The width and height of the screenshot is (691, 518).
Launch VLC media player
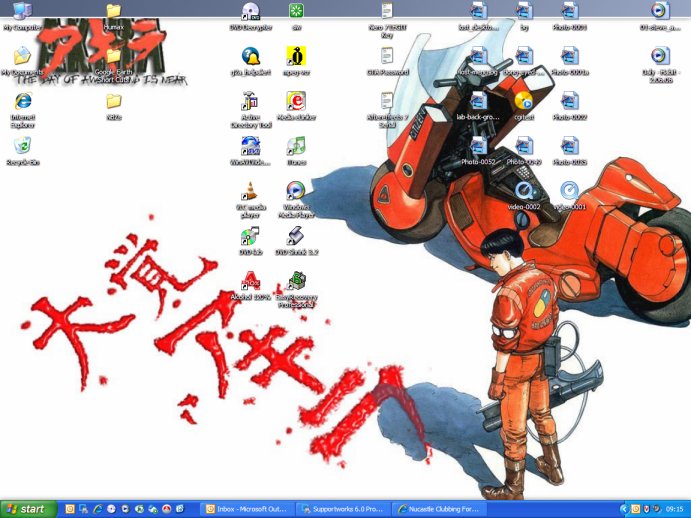click(x=250, y=192)
